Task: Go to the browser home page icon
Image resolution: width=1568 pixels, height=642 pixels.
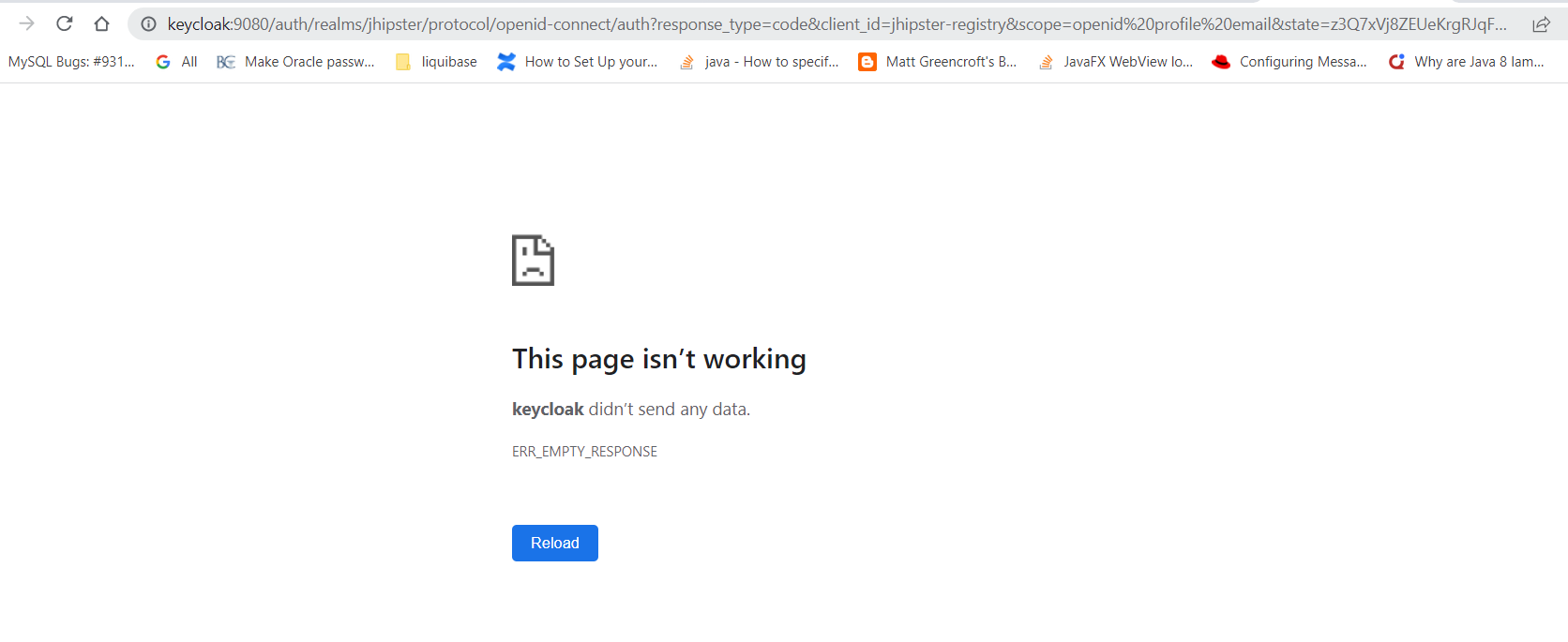Action: tap(101, 23)
